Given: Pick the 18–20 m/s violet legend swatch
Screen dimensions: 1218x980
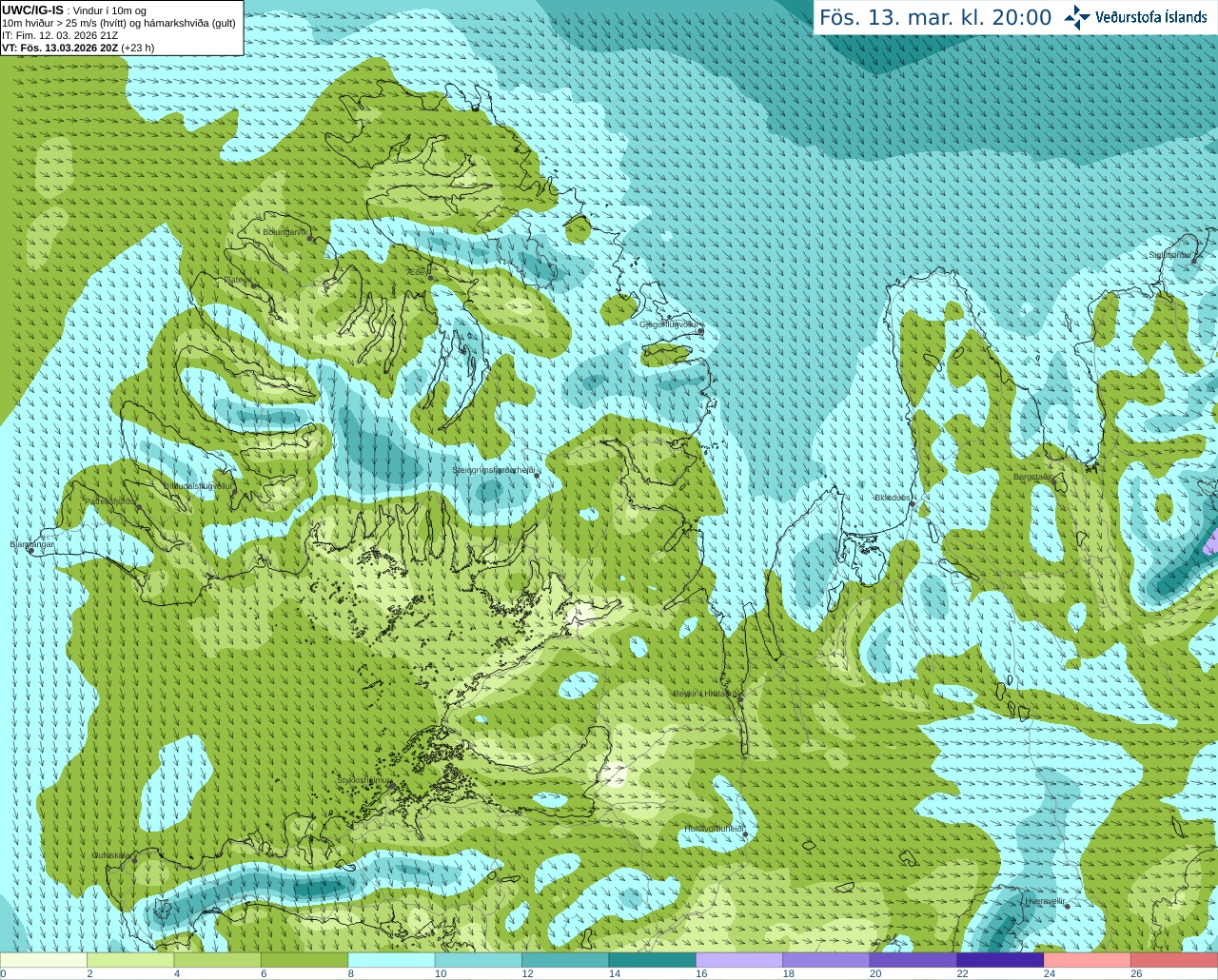Looking at the screenshot, I should (x=827, y=960).
